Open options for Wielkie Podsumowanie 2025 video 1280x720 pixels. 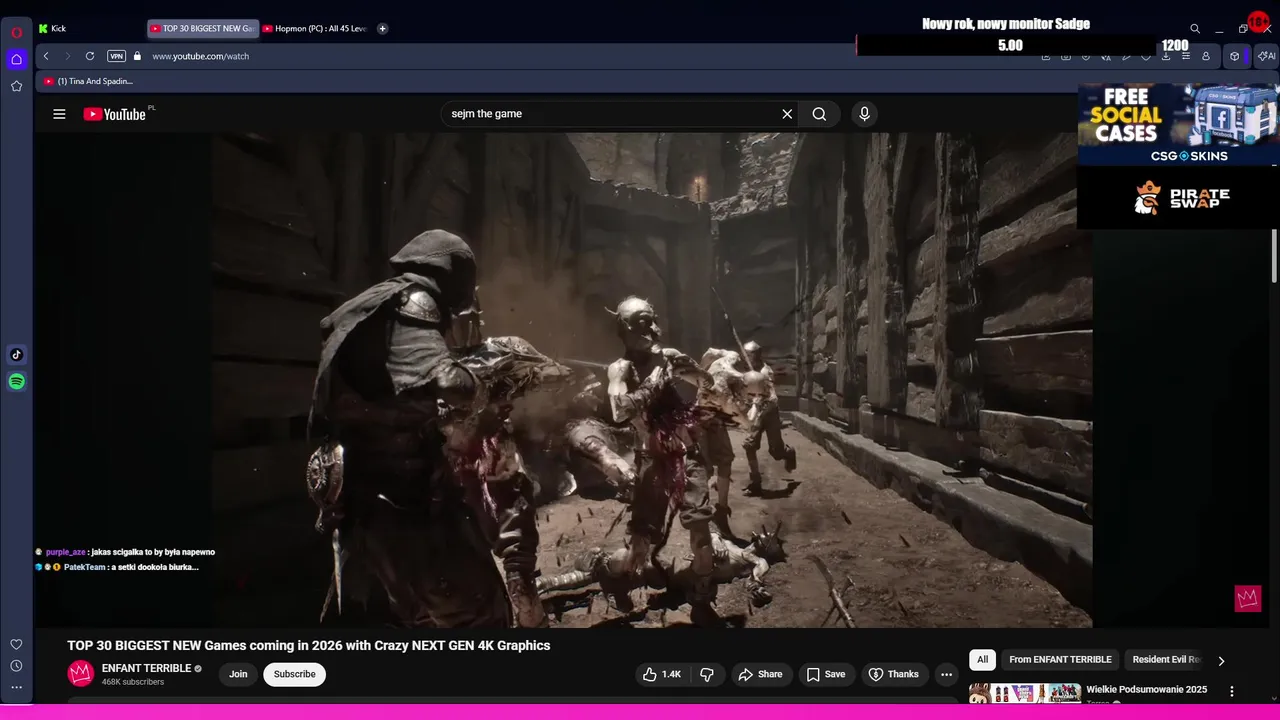1231,691
